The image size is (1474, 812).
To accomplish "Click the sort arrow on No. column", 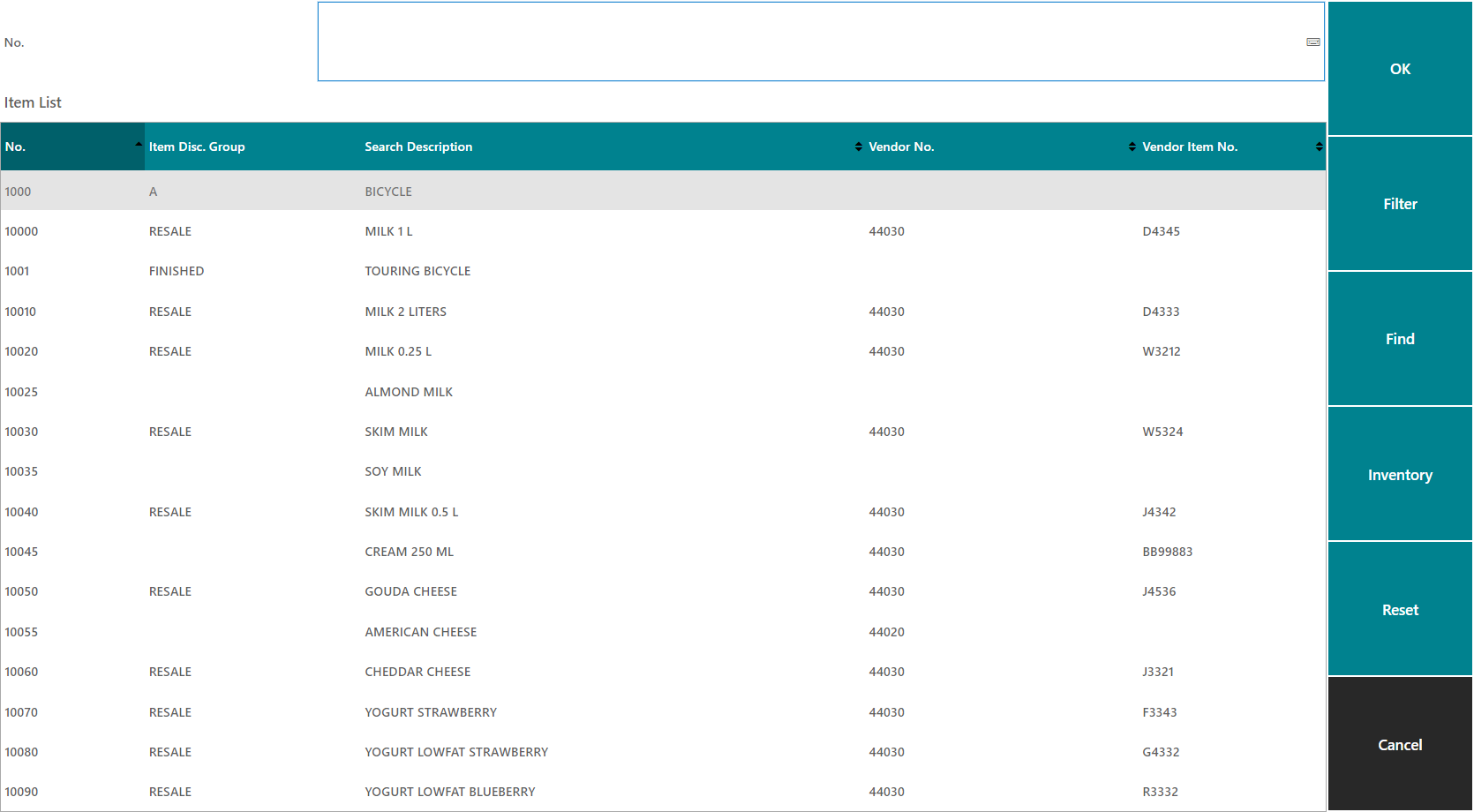I will pos(139,145).
